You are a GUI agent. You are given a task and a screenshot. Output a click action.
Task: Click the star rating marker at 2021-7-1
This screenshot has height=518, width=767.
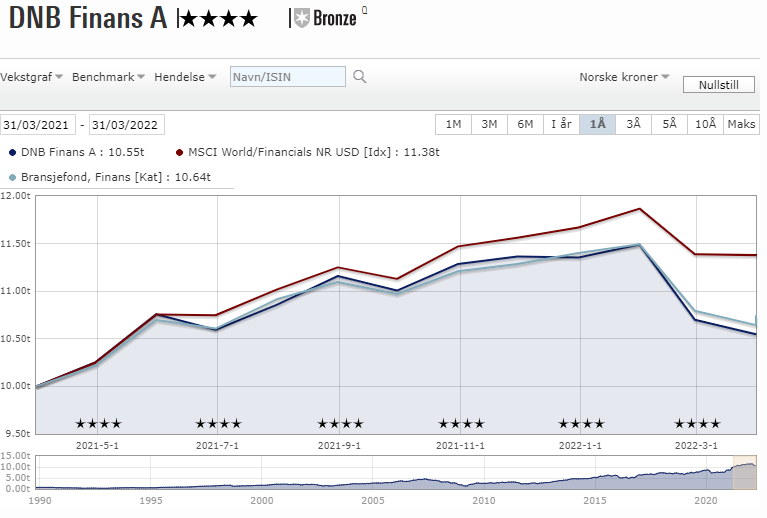pos(218,424)
